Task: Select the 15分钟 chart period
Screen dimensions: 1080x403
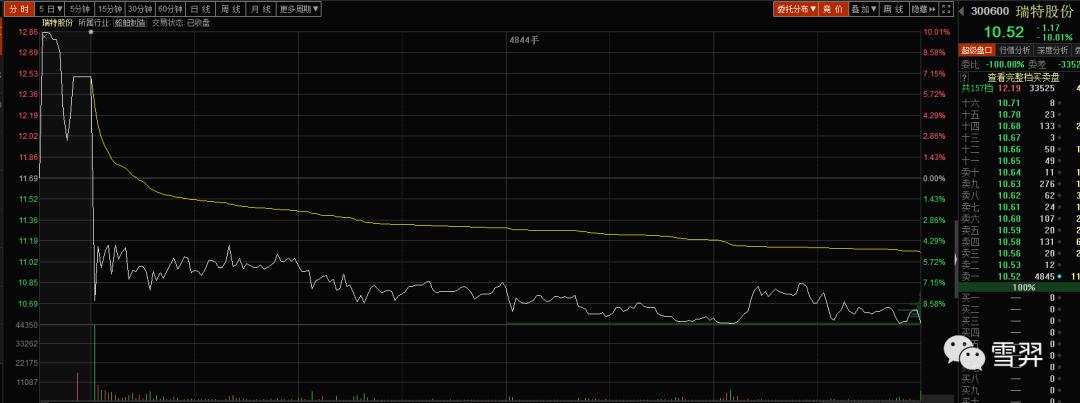Action: click(x=110, y=9)
